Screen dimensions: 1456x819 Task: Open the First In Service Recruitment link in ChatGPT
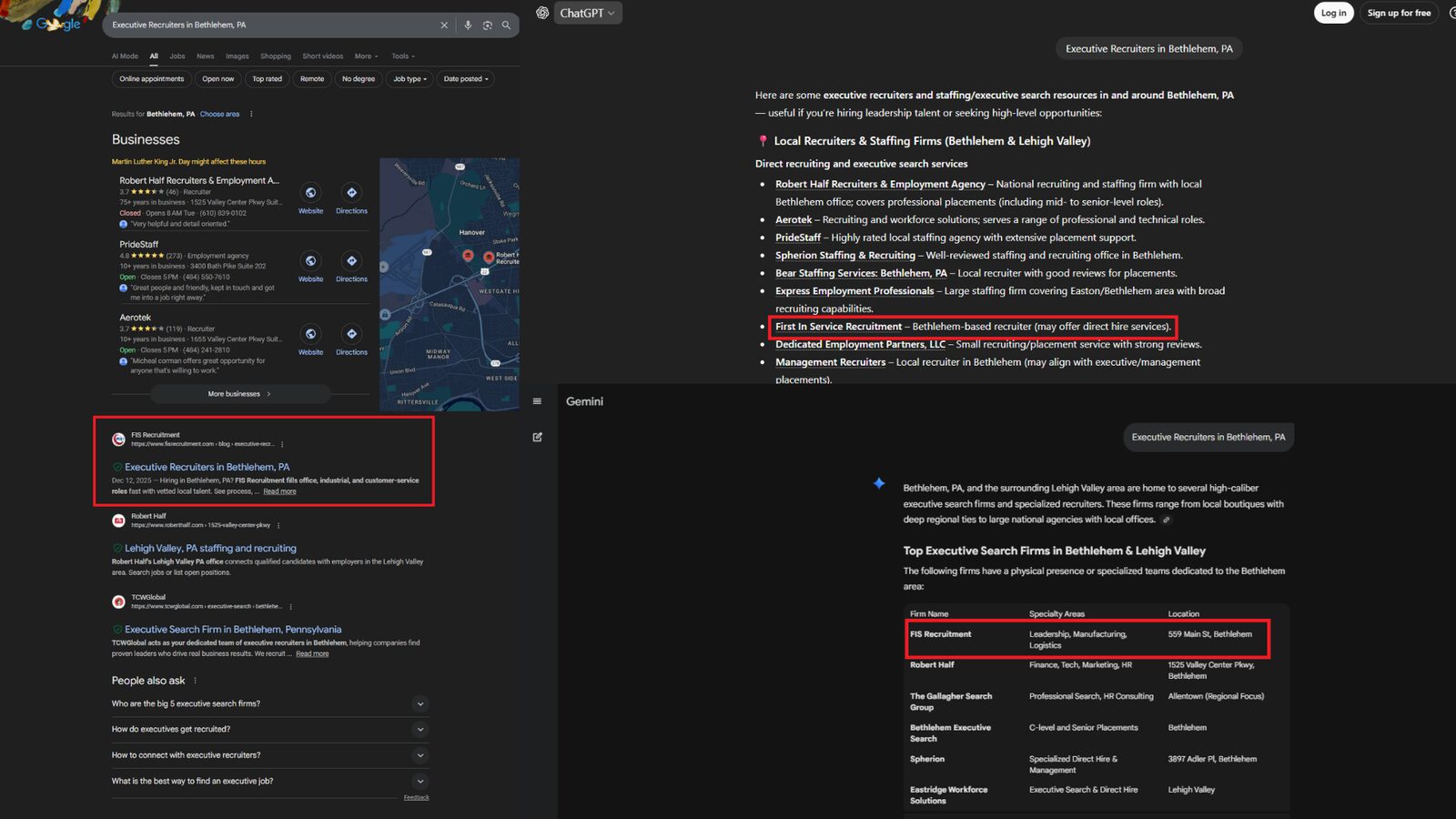tap(838, 327)
